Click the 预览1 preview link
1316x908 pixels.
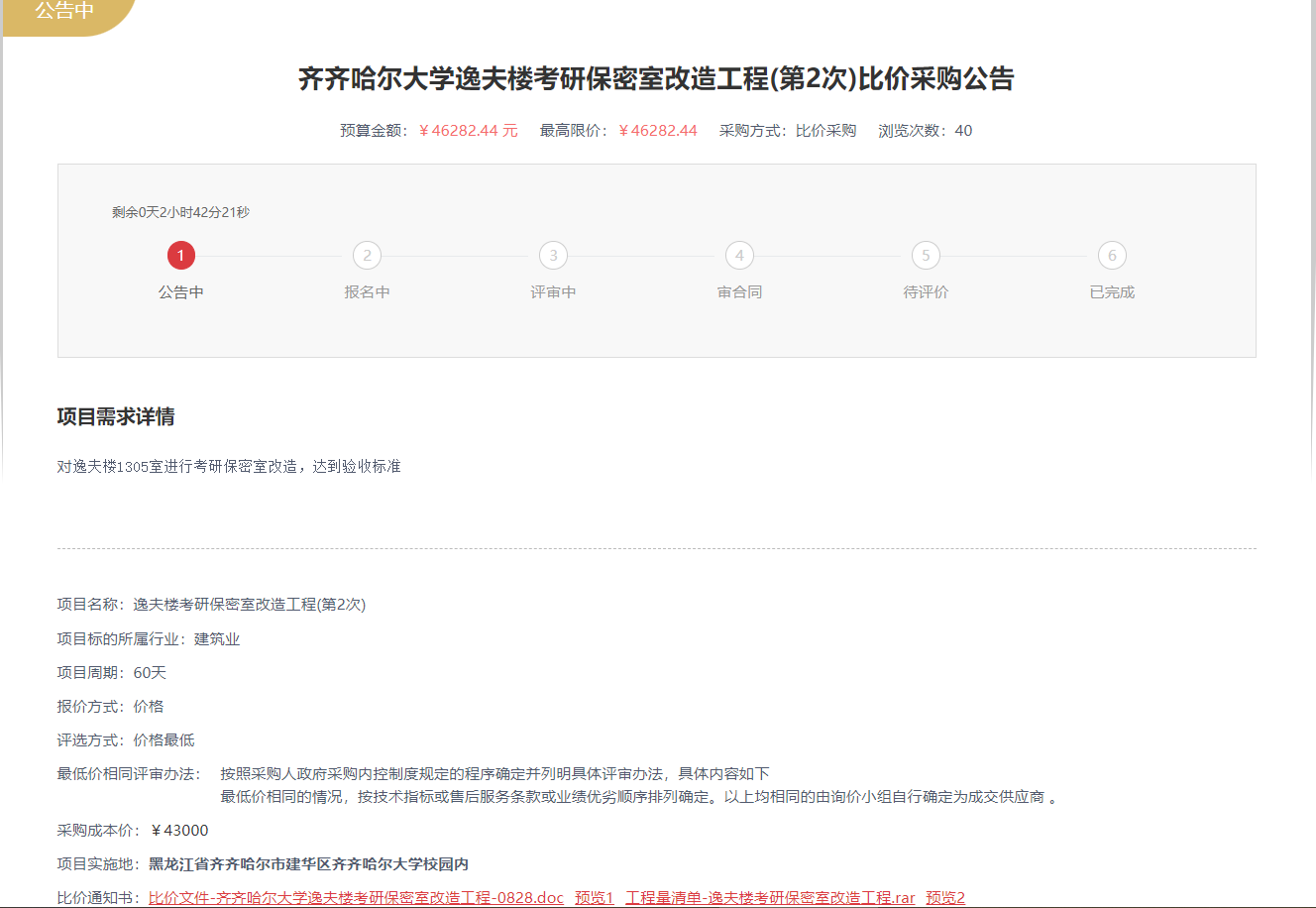point(595,898)
